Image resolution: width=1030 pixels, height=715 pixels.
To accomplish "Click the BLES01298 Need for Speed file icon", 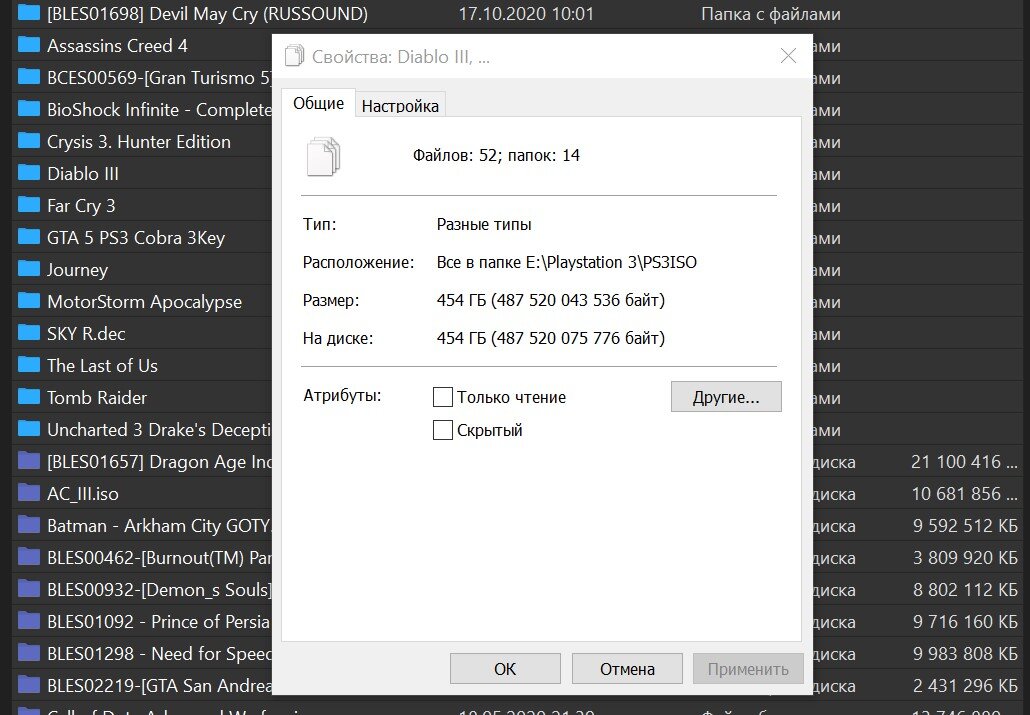I will (x=28, y=653).
